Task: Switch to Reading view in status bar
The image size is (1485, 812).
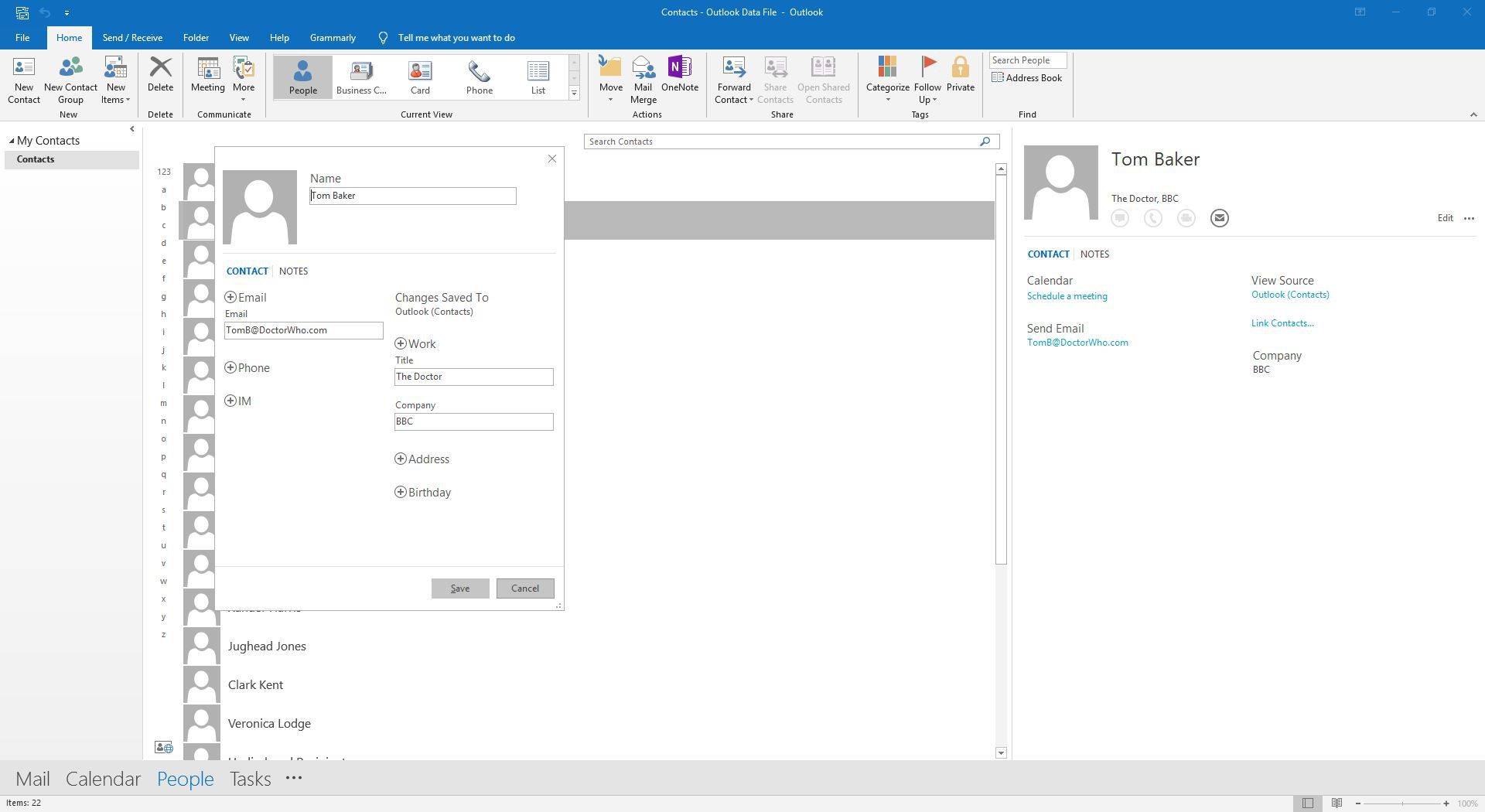Action: (x=1336, y=803)
